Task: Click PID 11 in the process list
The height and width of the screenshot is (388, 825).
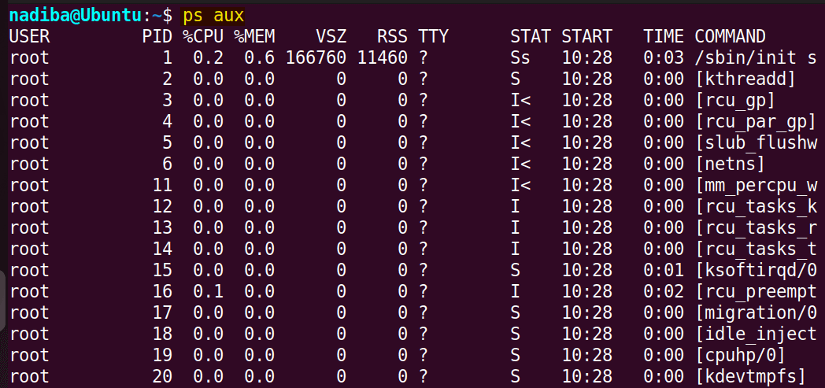Action: pyautogui.click(x=163, y=185)
